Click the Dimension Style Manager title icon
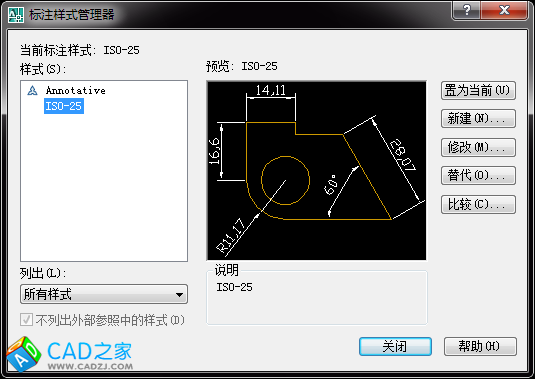Viewport: 535px width, 379px height. pyautogui.click(x=16, y=15)
